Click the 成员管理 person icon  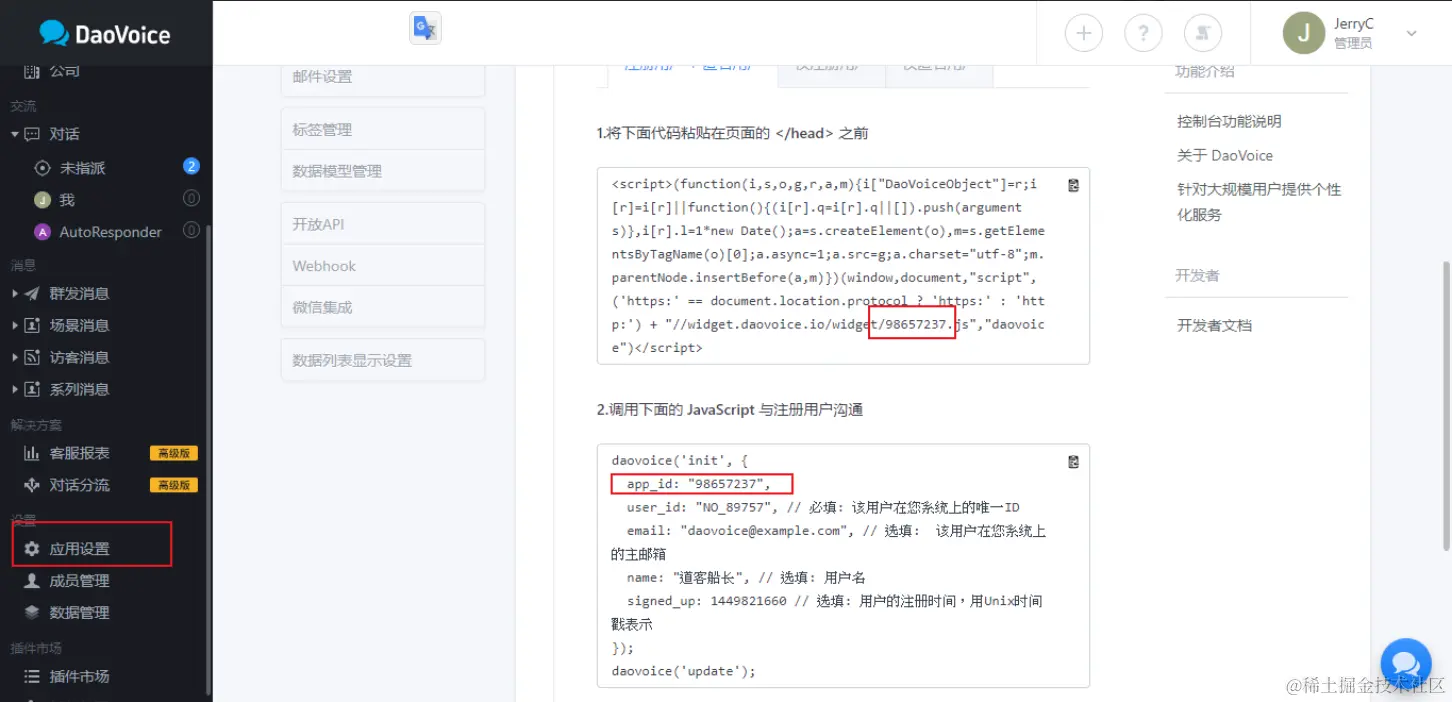click(32, 581)
